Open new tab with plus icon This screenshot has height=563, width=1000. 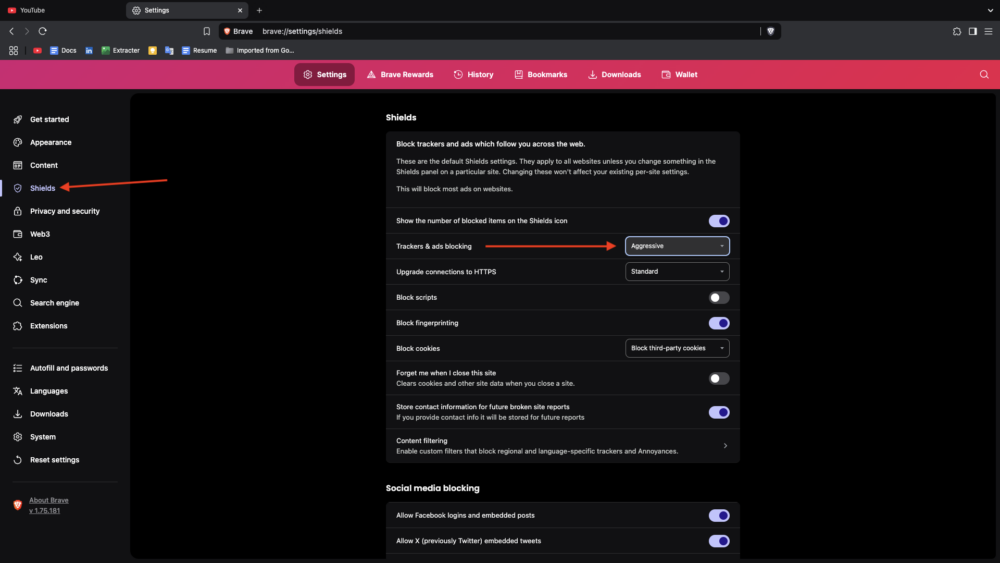click(259, 10)
